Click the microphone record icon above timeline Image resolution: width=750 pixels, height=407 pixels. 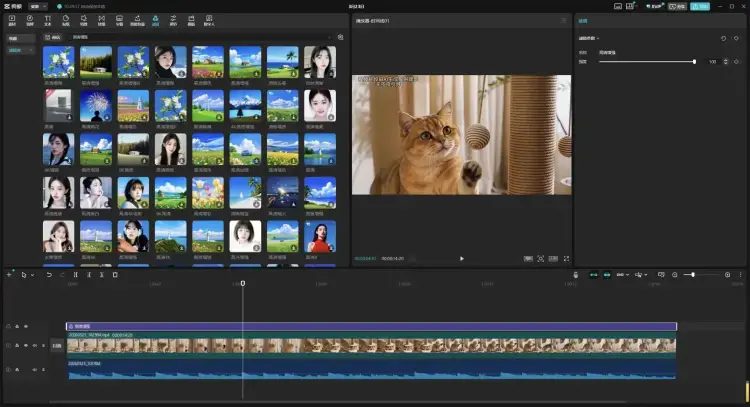pyautogui.click(x=576, y=274)
